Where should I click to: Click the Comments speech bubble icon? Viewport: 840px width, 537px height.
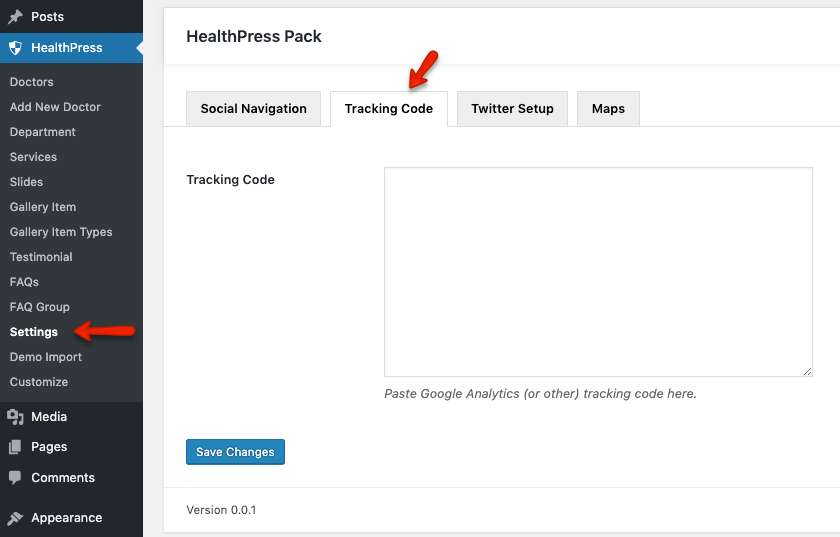pyautogui.click(x=15, y=478)
